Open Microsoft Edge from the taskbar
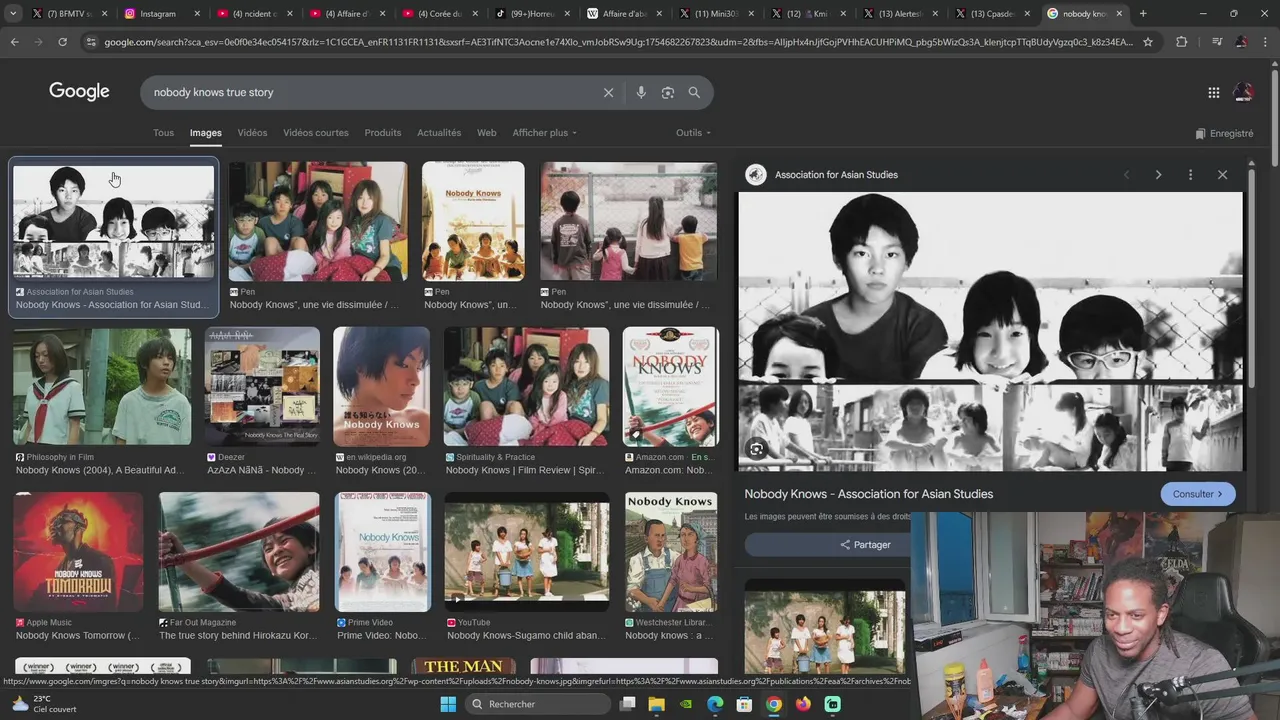 coord(715,704)
